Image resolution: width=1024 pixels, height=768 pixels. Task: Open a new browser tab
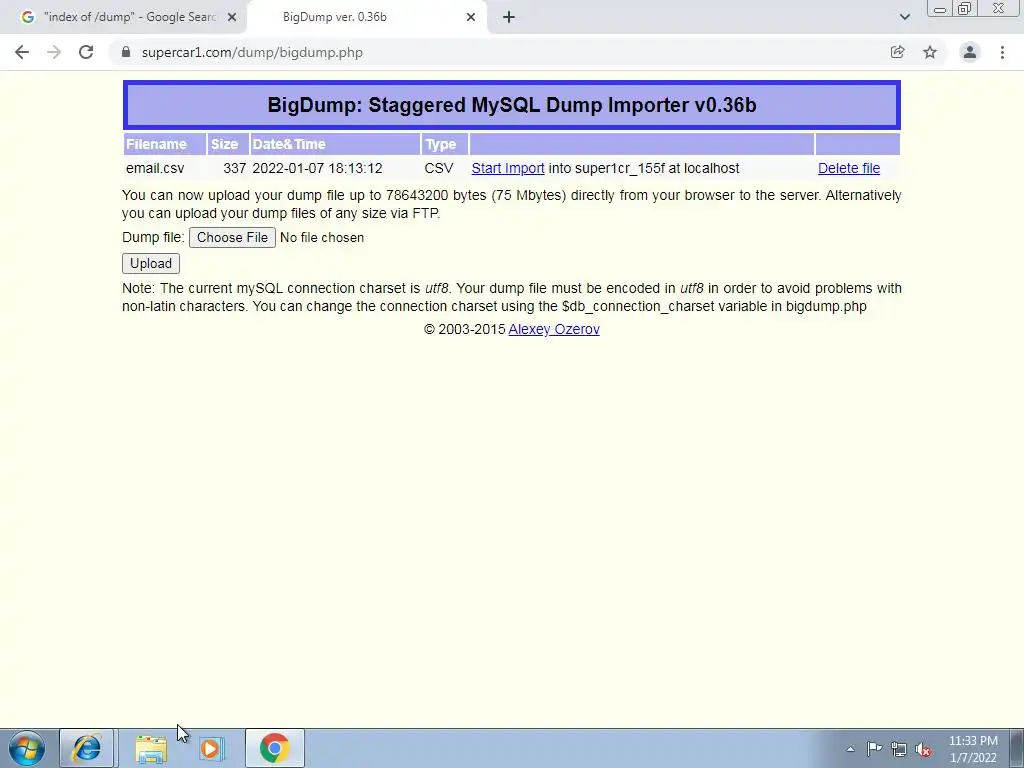pyautogui.click(x=509, y=17)
